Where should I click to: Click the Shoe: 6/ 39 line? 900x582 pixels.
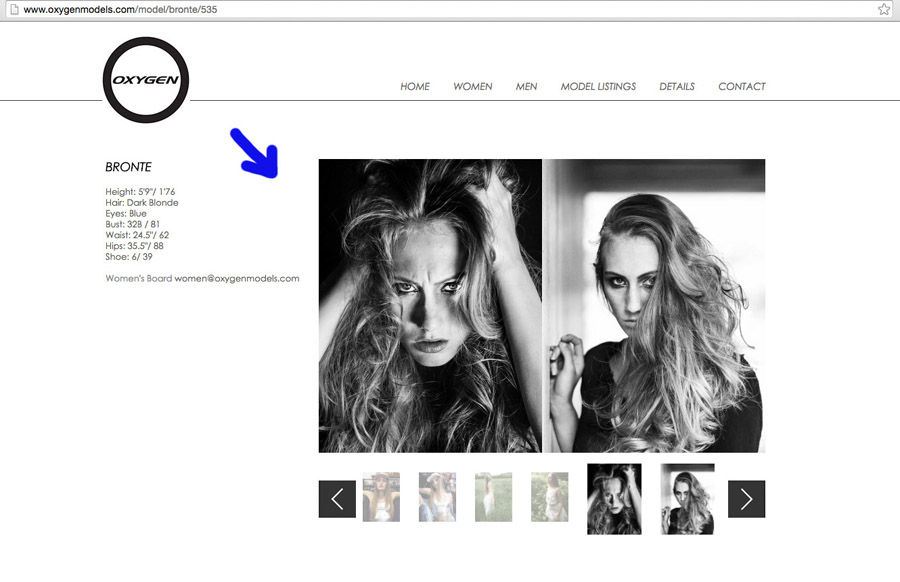129,257
